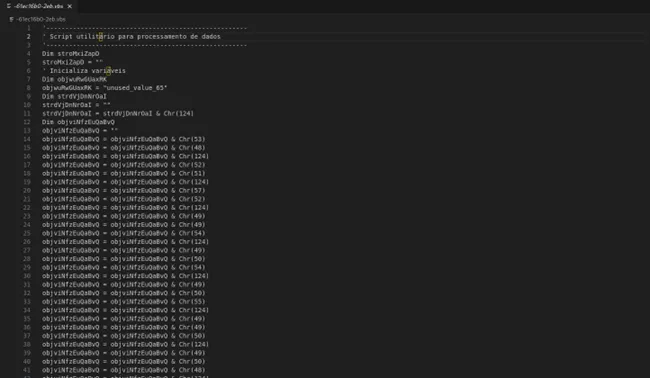650x378 pixels.
Task: Click line number 38 in the gutter
Action: pos(27,344)
